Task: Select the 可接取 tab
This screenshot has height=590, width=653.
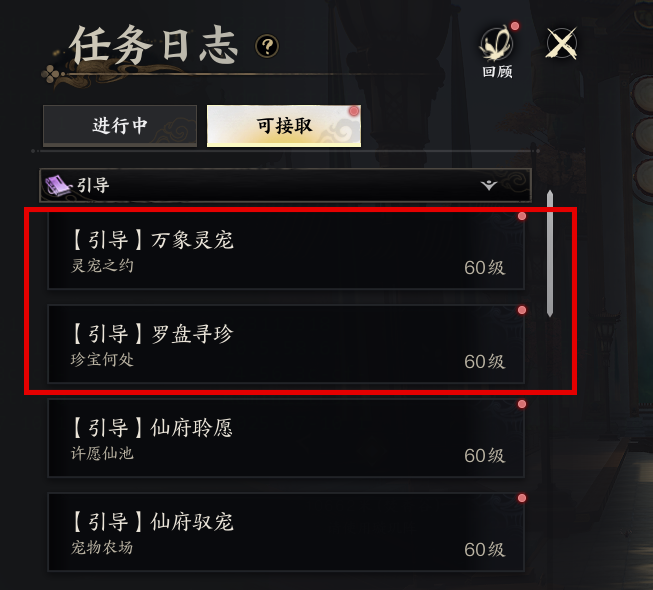Action: pos(284,126)
